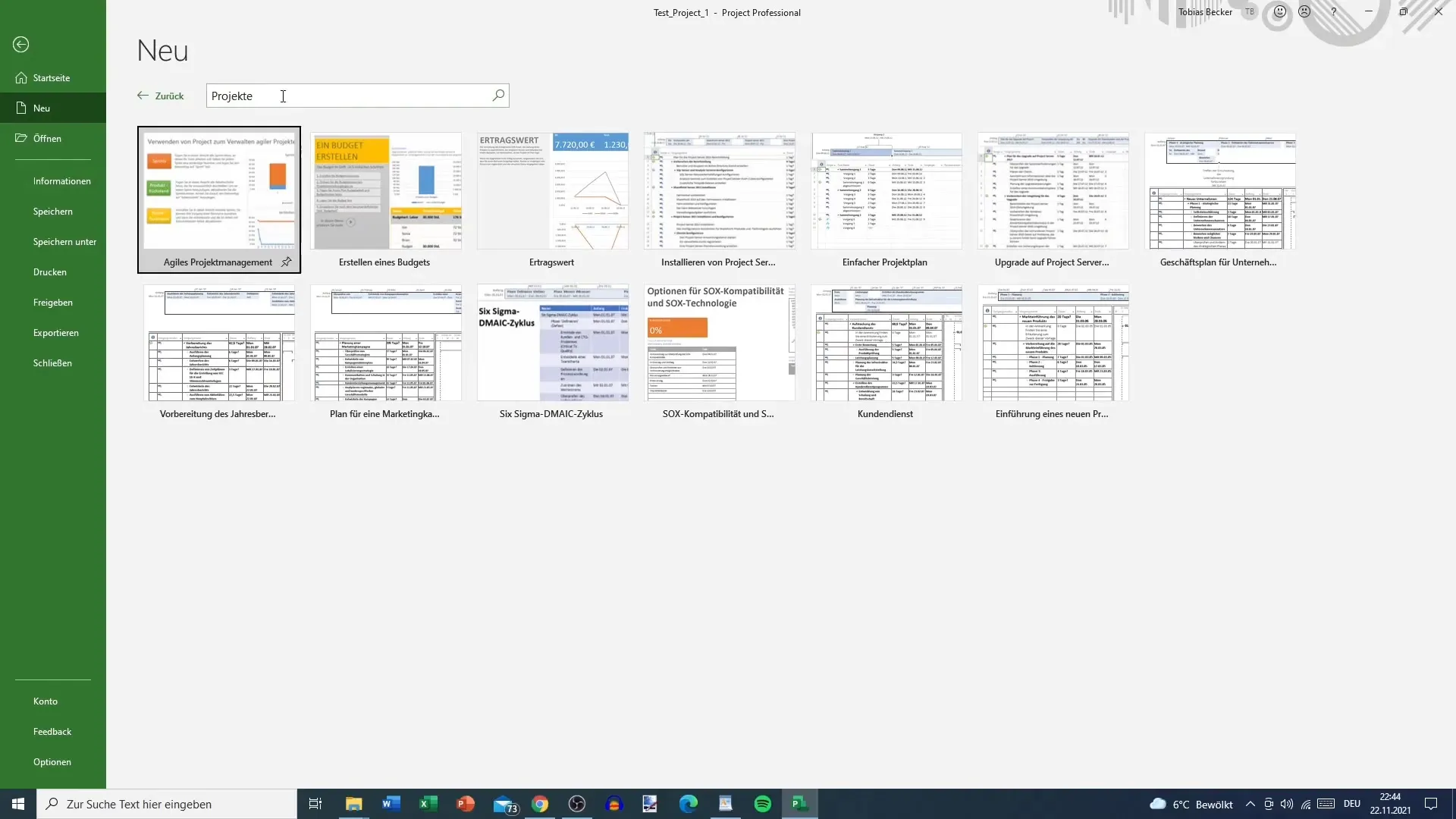The image size is (1456, 819).
Task: Click the taskbar clock and date
Action: point(1390,804)
